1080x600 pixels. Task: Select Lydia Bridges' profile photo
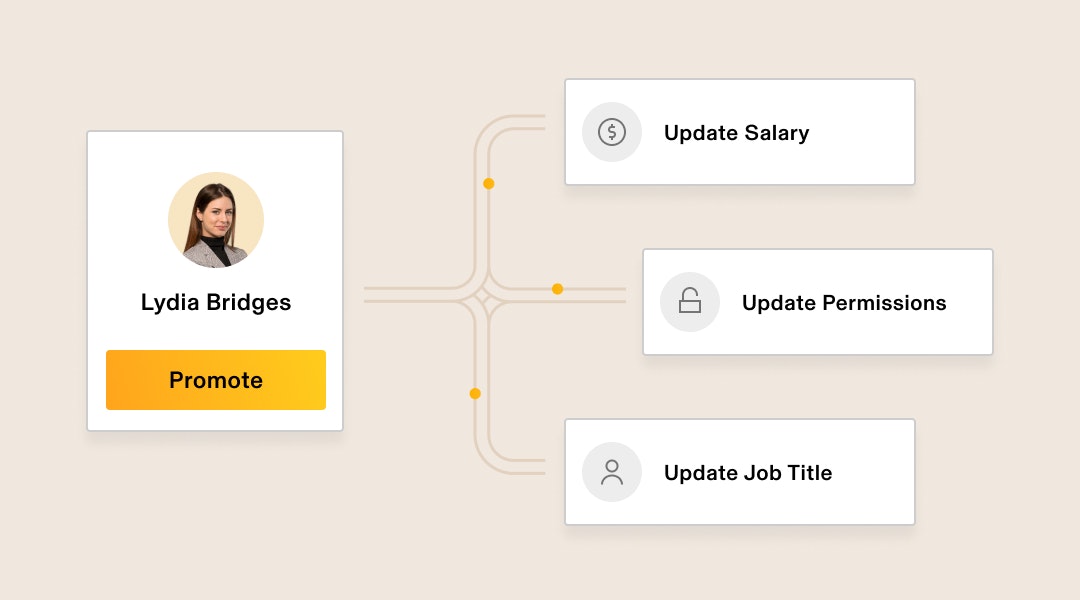coord(216,220)
